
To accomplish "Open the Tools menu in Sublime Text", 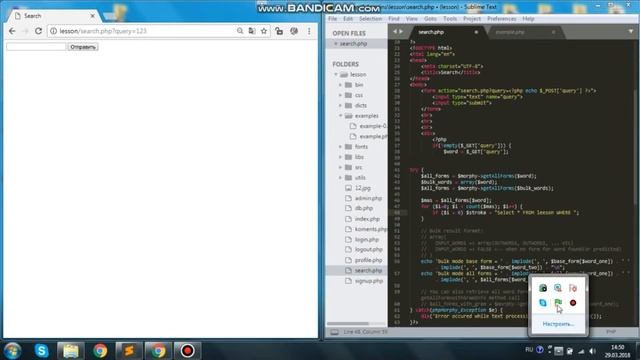I will click(x=450, y=19).
